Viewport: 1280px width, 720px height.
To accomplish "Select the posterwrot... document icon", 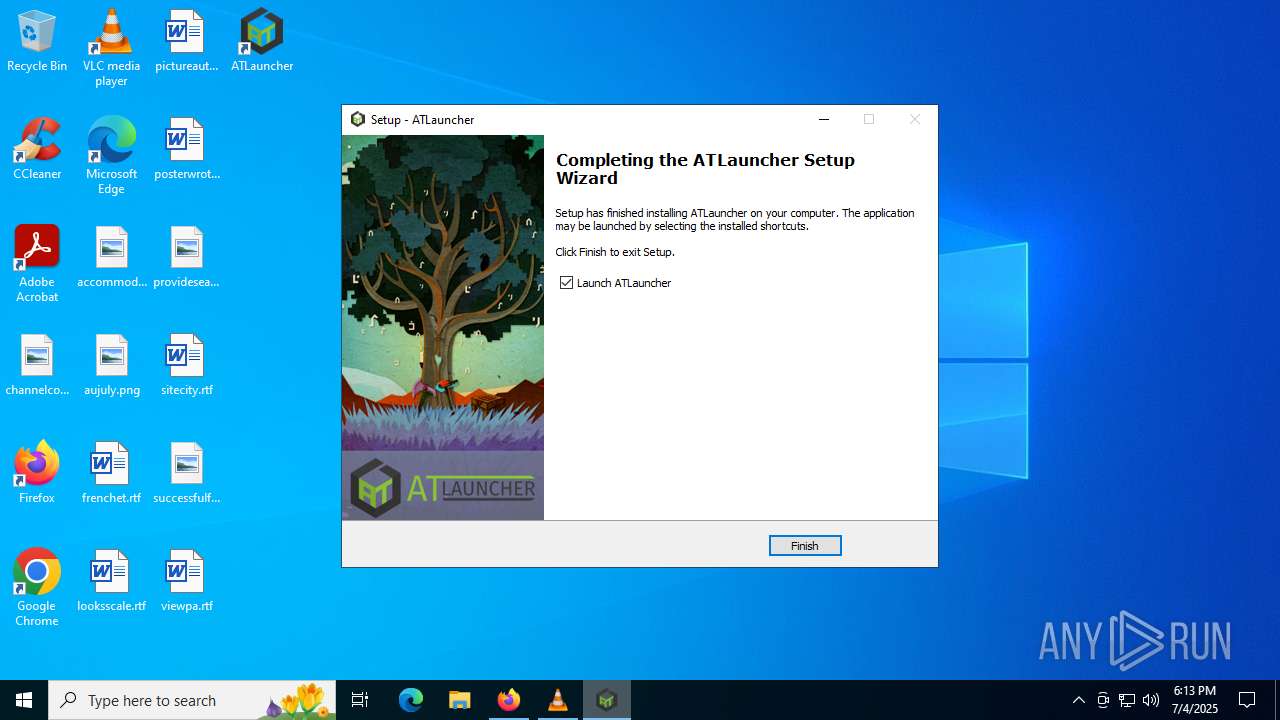I will (x=186, y=150).
